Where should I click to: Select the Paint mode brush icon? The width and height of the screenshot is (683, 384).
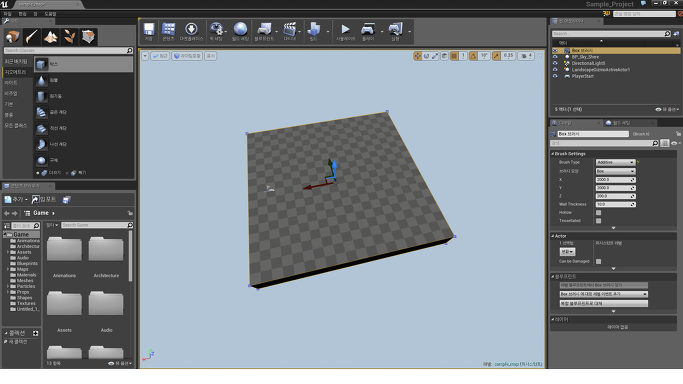coord(31,37)
